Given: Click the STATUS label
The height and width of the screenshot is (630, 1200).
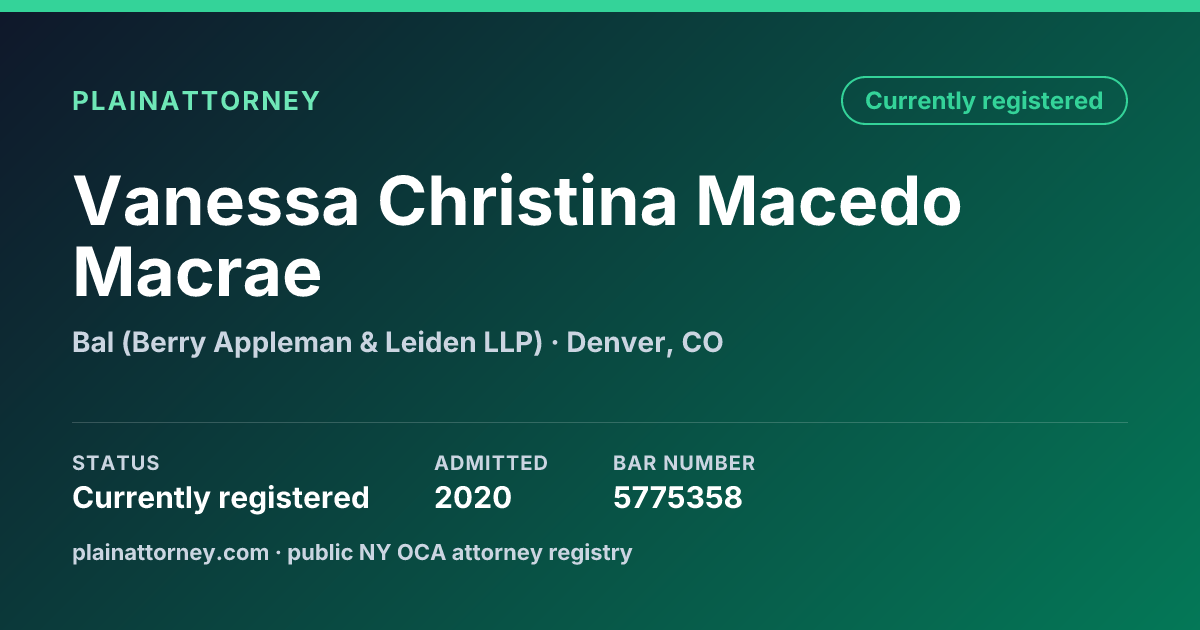Looking at the screenshot, I should click(116, 463).
